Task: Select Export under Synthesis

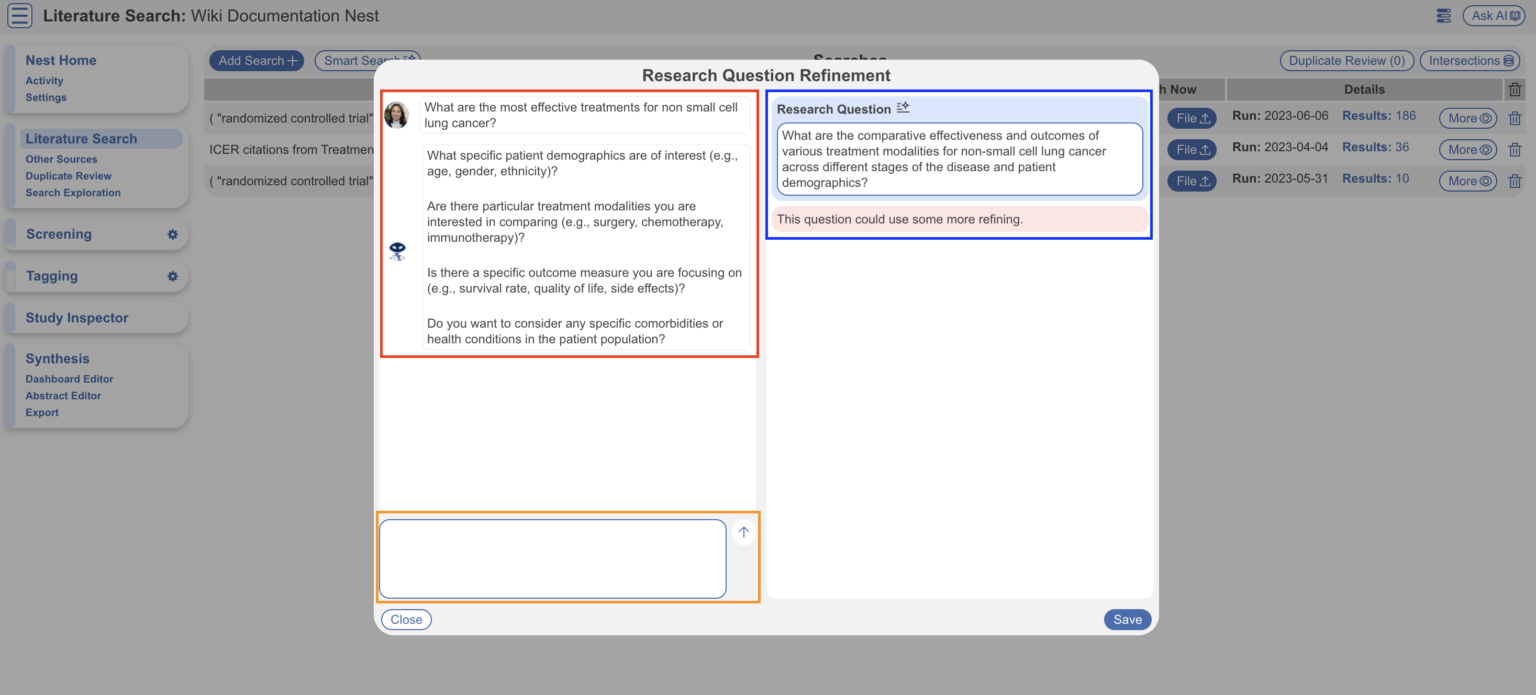Action: pos(42,412)
